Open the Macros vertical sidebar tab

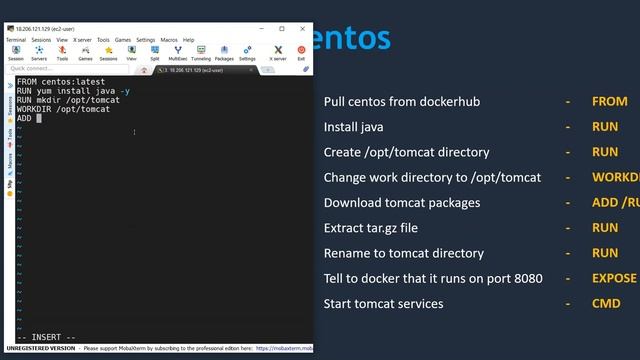[x=10, y=164]
